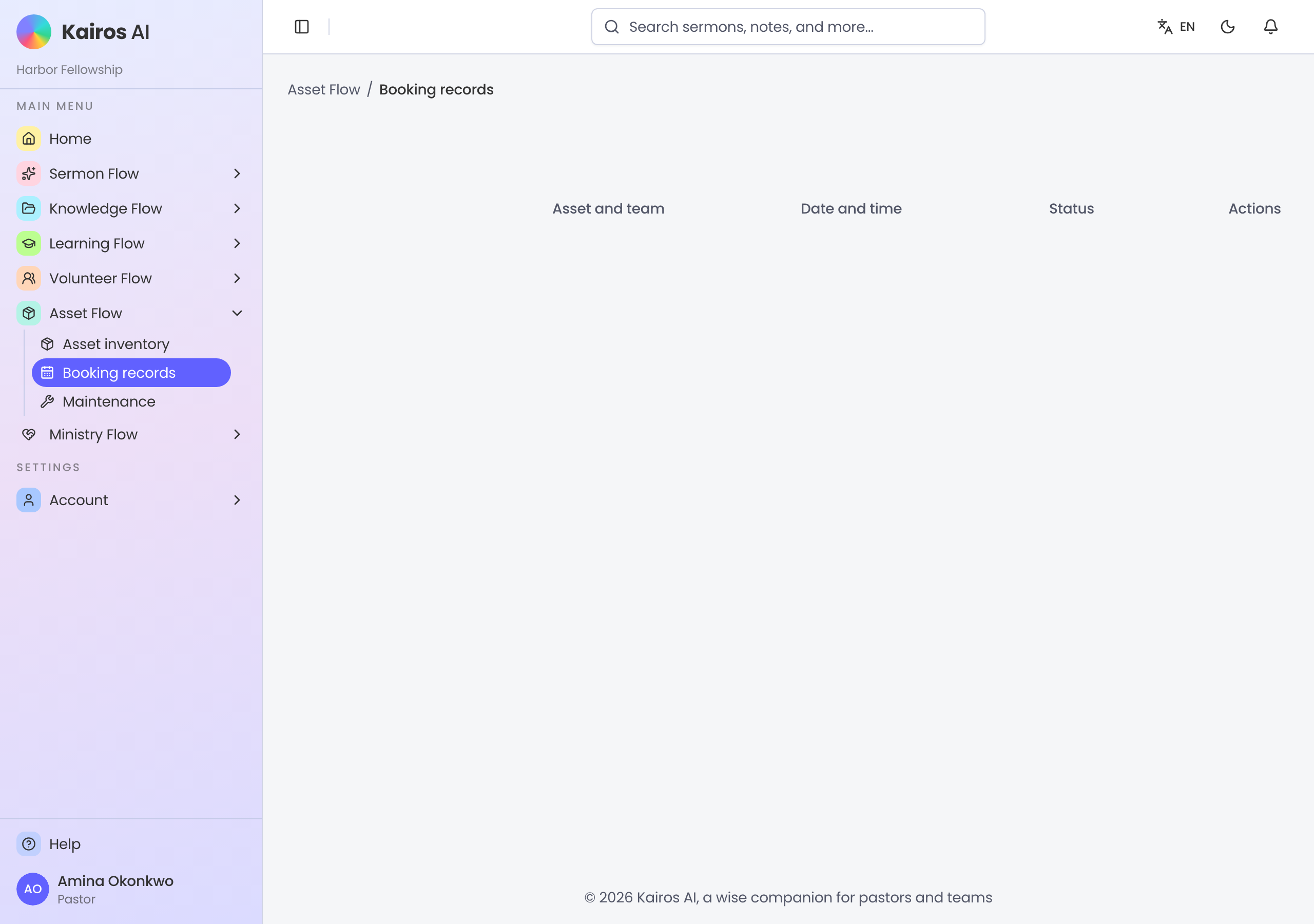
Task: Open Amina Okonkwo profile name
Action: pos(115,881)
